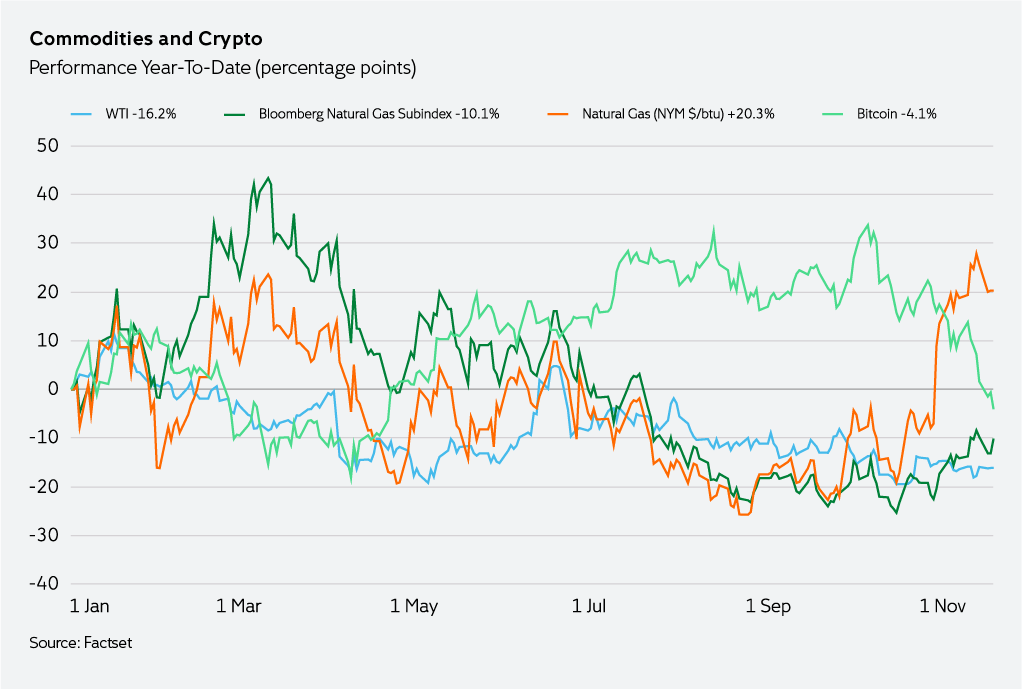Click the 50 y-axis value label
Viewport: 1022px width, 689px height.
point(48,145)
